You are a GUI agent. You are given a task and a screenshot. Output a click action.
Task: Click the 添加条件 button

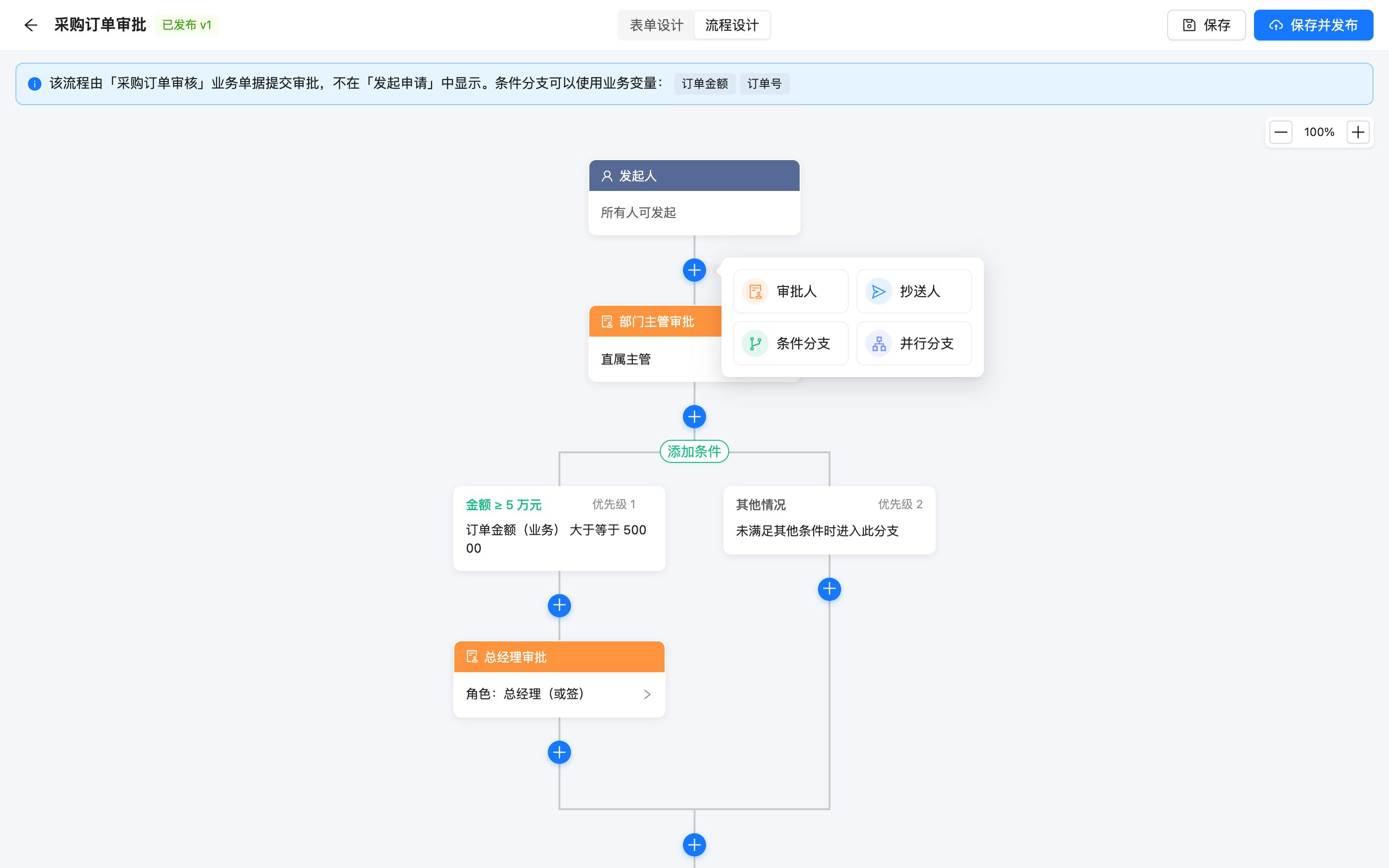(x=694, y=452)
